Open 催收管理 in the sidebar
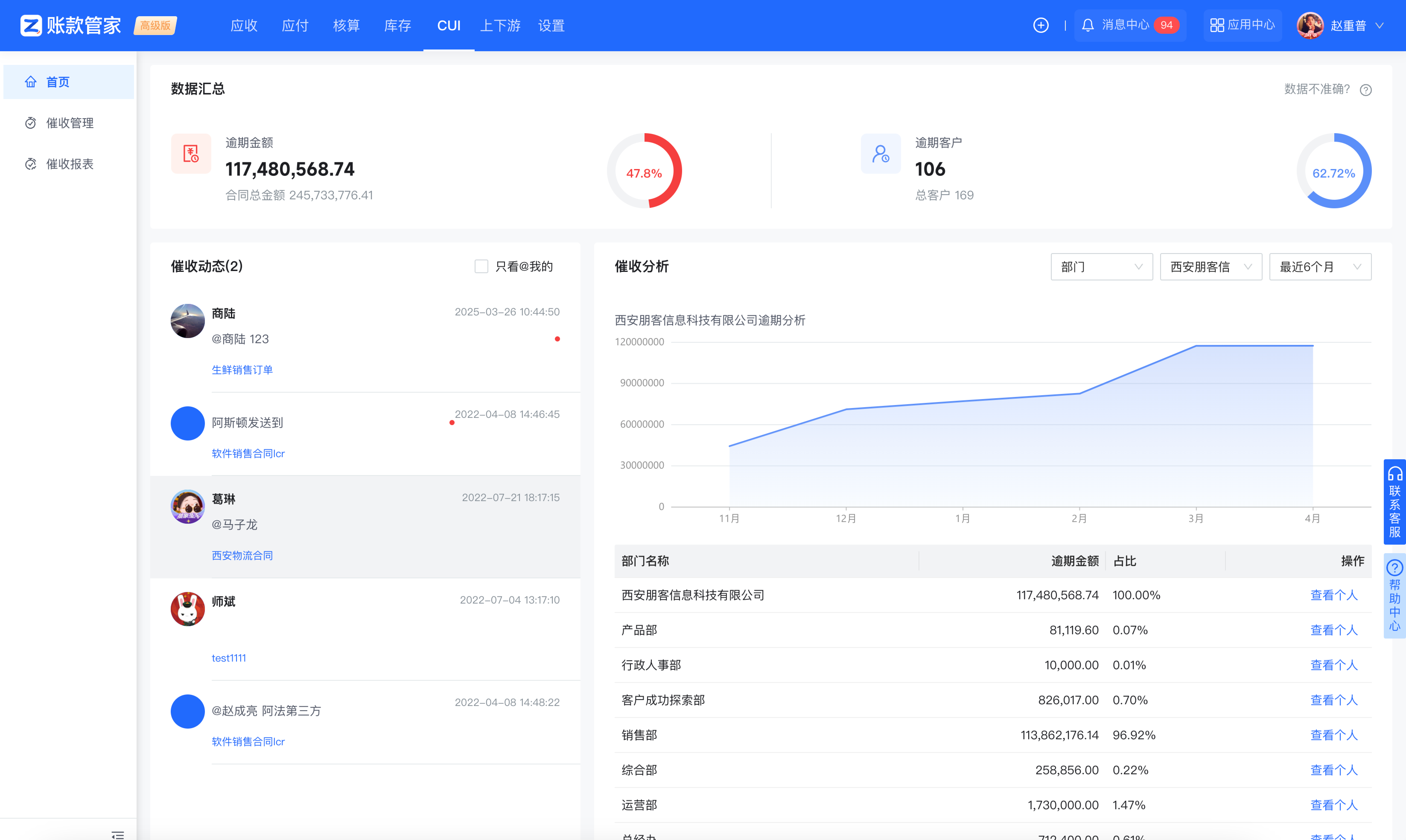1406x840 pixels. (70, 123)
